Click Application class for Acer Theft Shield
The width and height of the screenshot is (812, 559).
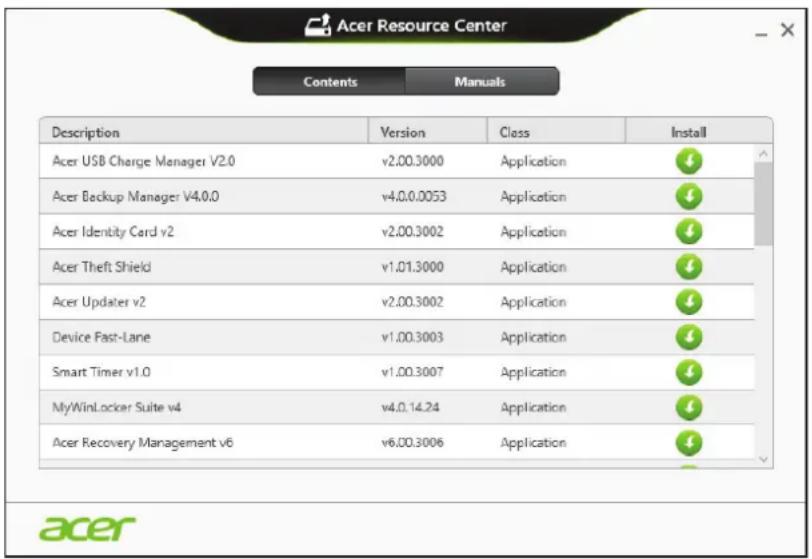[533, 267]
